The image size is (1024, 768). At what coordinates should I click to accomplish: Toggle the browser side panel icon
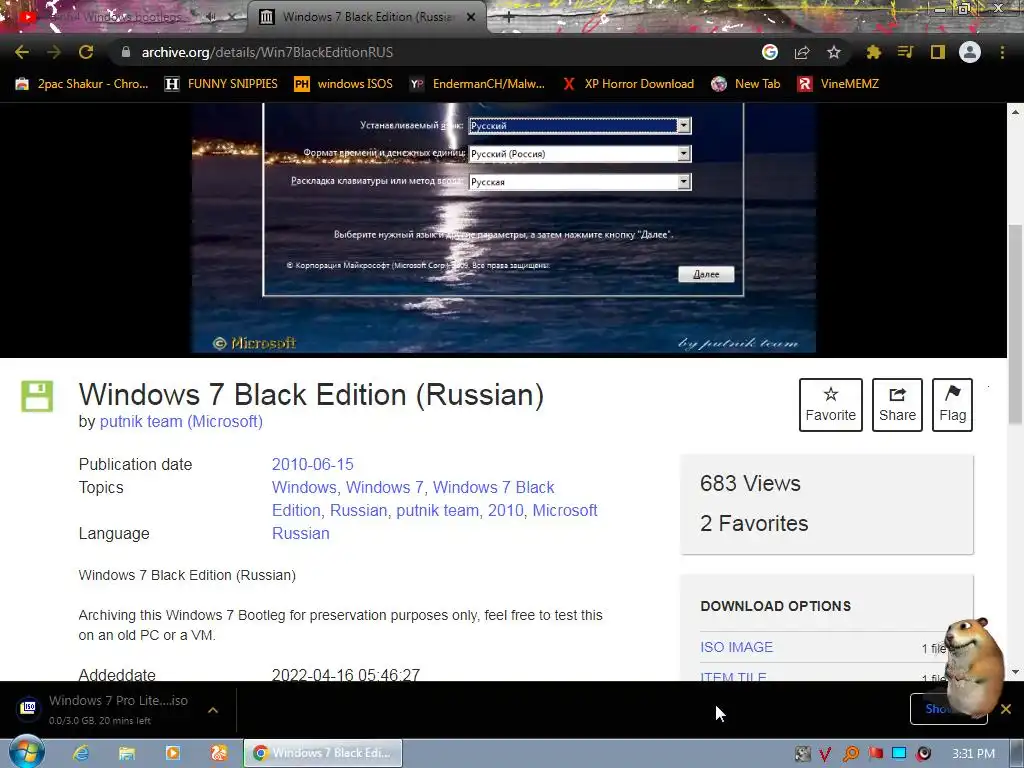click(938, 52)
